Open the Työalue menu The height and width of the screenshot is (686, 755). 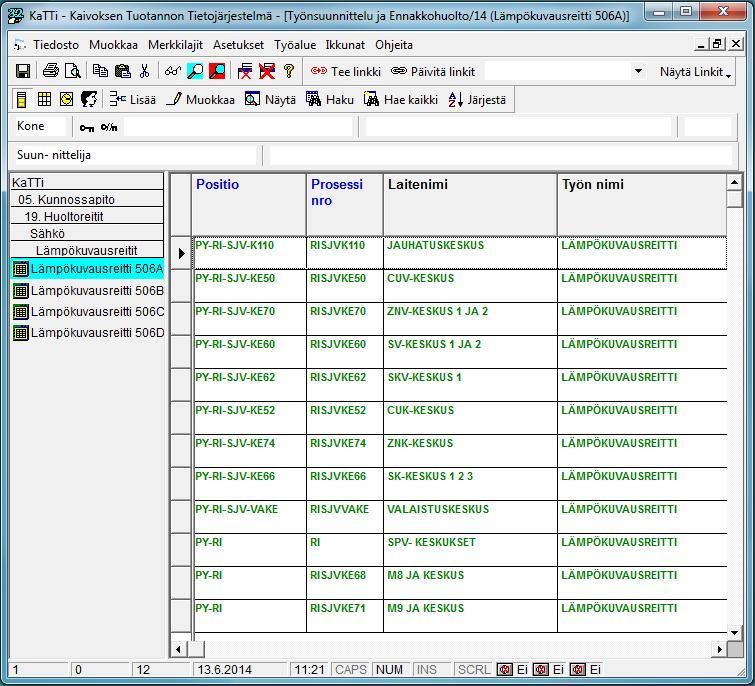[295, 45]
